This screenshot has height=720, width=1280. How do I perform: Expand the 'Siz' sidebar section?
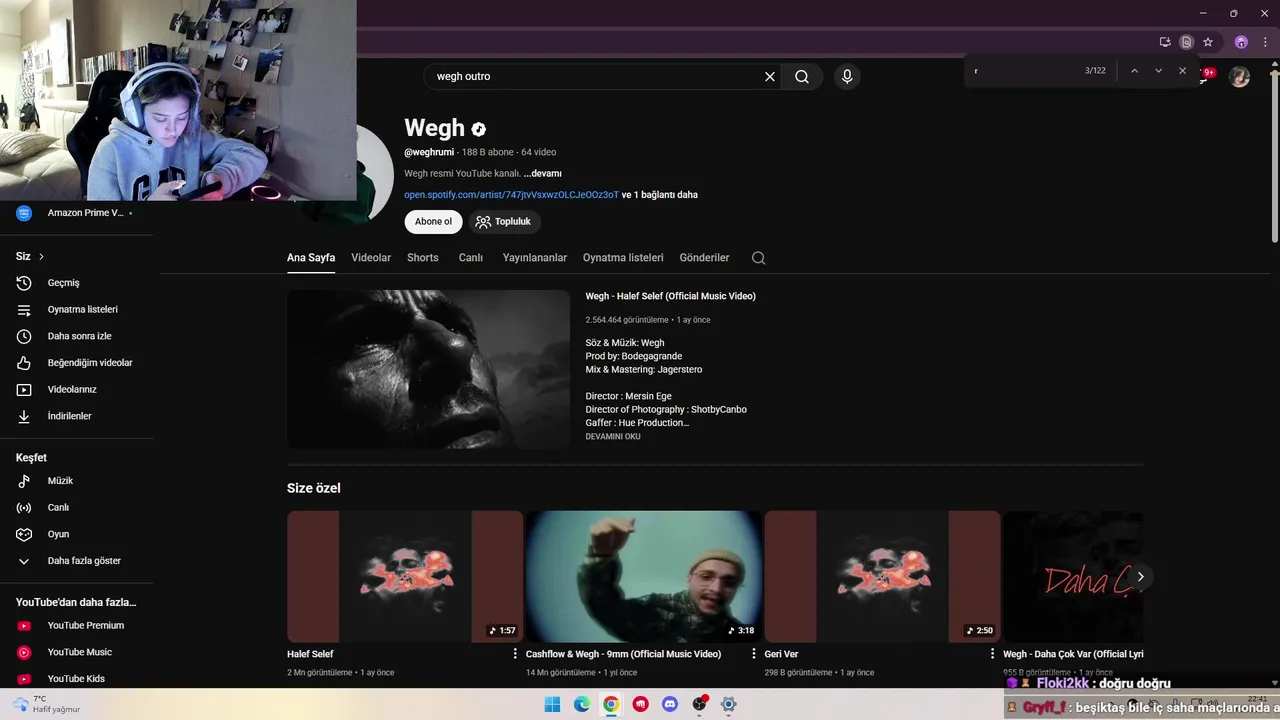(x=30, y=256)
